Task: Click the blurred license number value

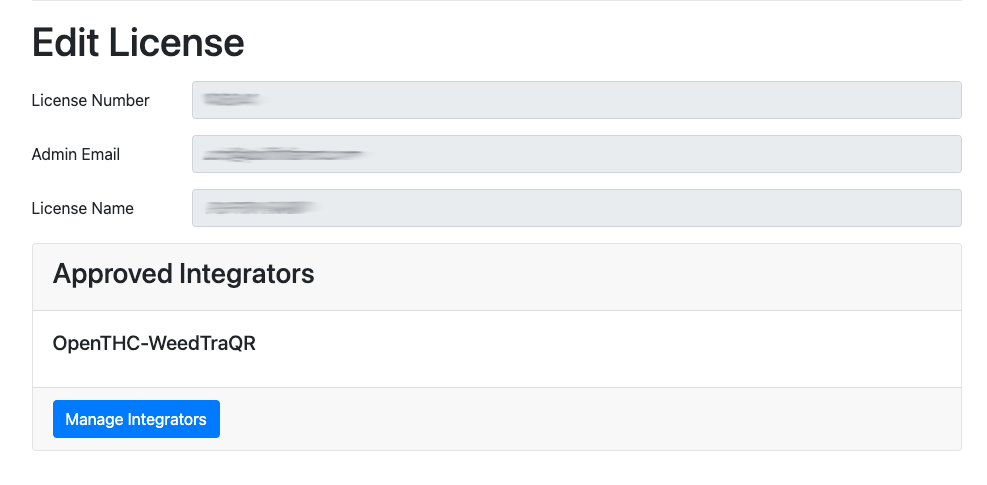Action: pos(231,99)
